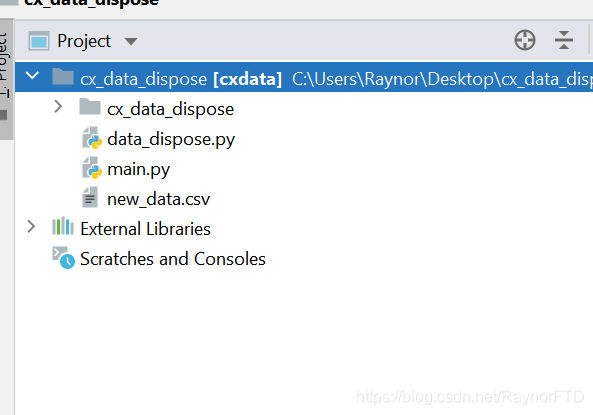The image size is (593, 415).
Task: Click the locate/scroll-from-source crosshair icon
Action: [x=525, y=40]
